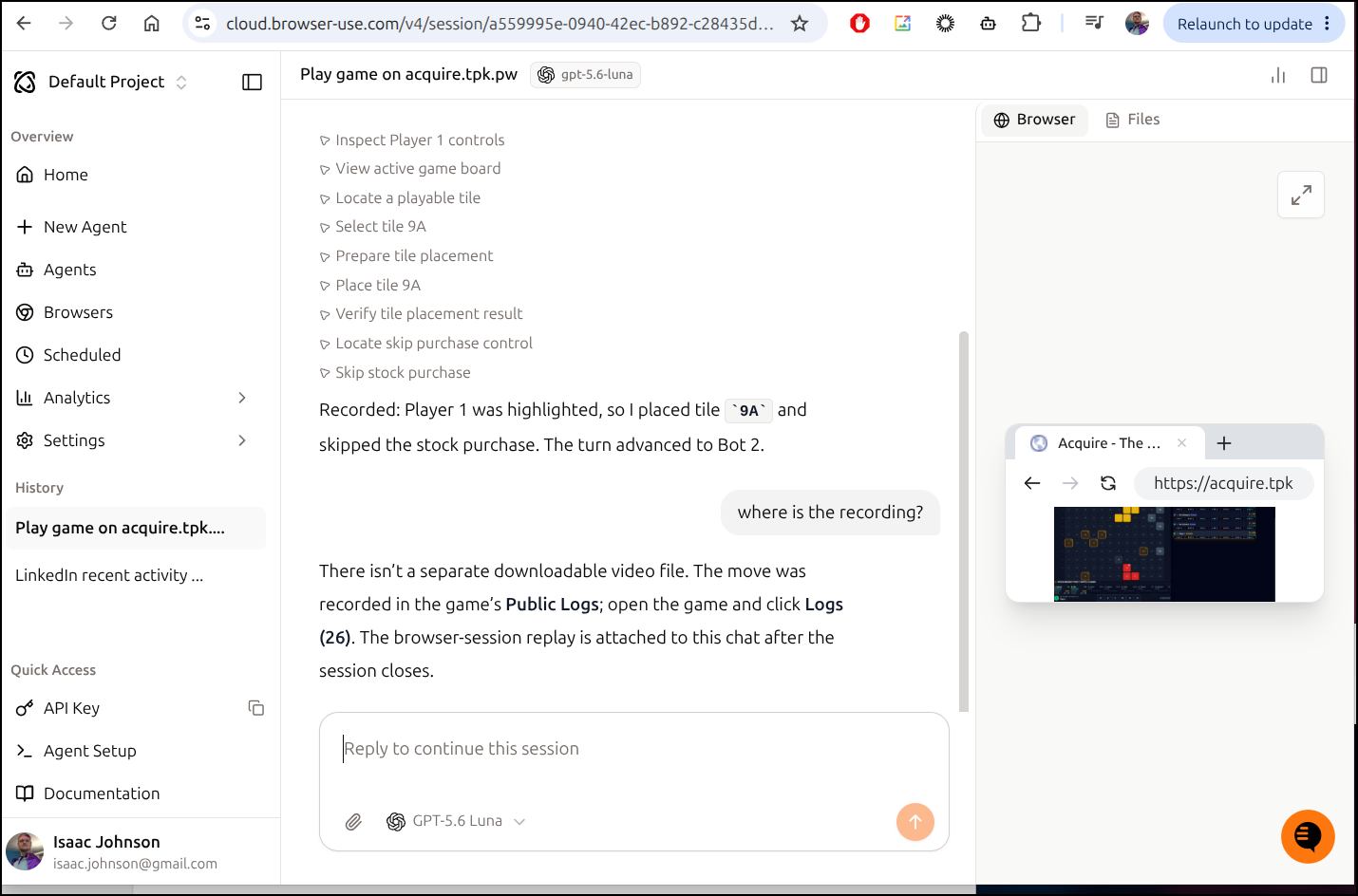This screenshot has height=896, width=1358.
Task: Click the Chrome address bar URL
Action: (499, 24)
